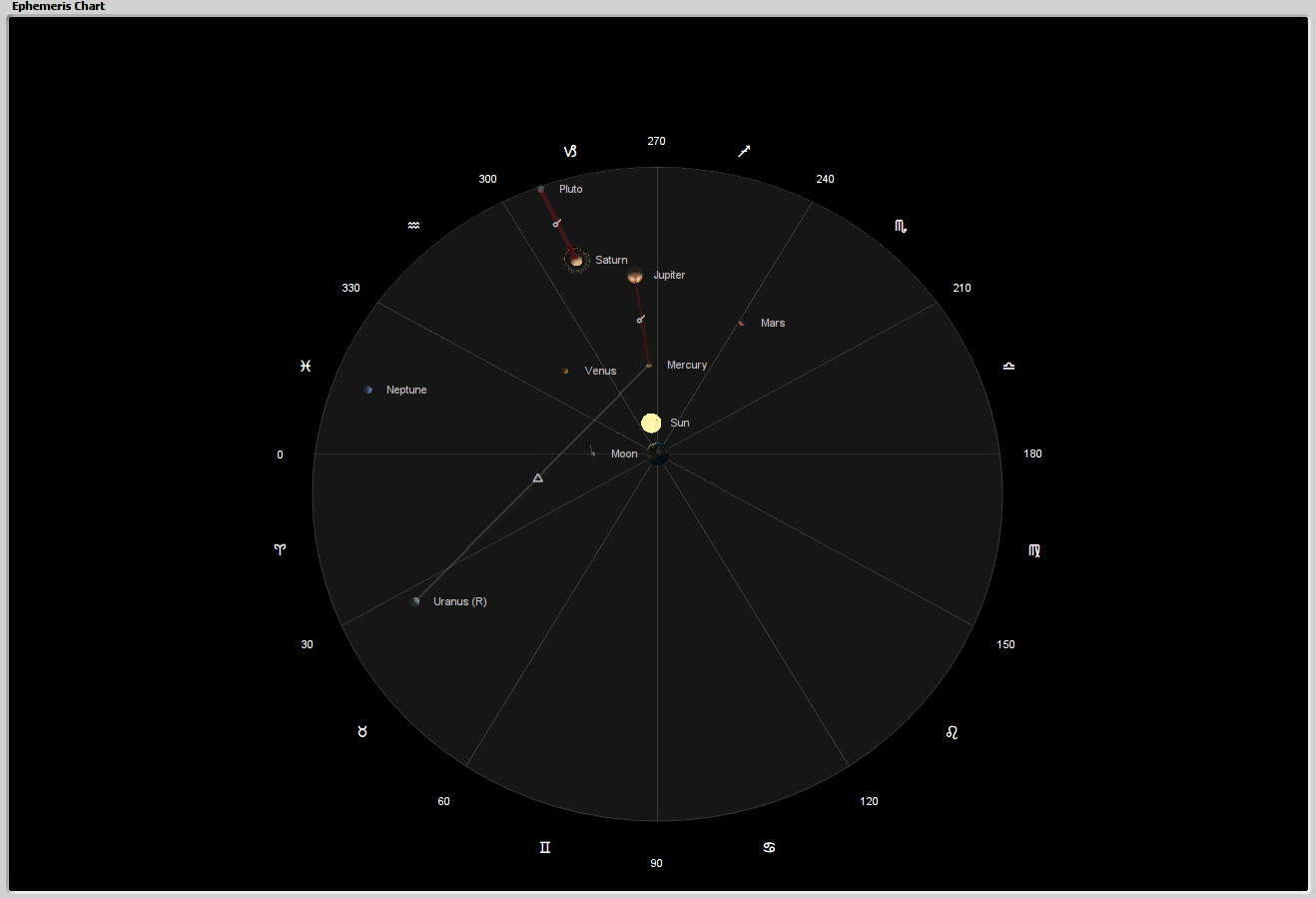The image size is (1316, 898).
Task: Select the Pluto planet marker
Action: point(541,189)
